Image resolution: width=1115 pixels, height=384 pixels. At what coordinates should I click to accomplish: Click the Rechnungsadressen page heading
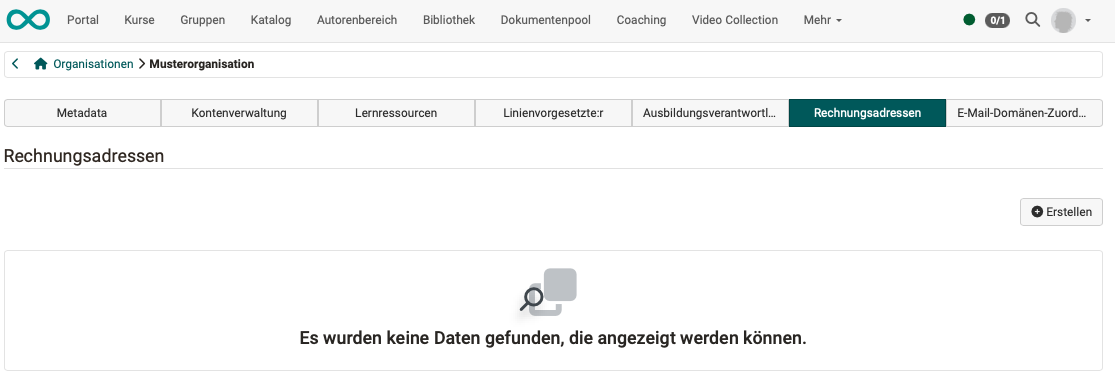coord(84,156)
